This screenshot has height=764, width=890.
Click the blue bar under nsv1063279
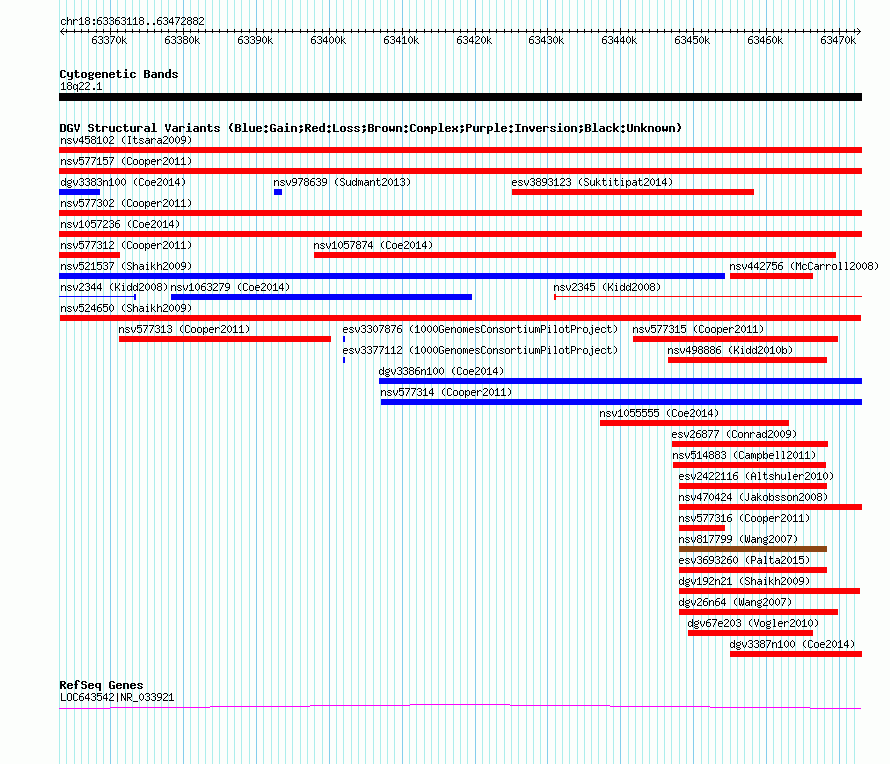pos(321,297)
